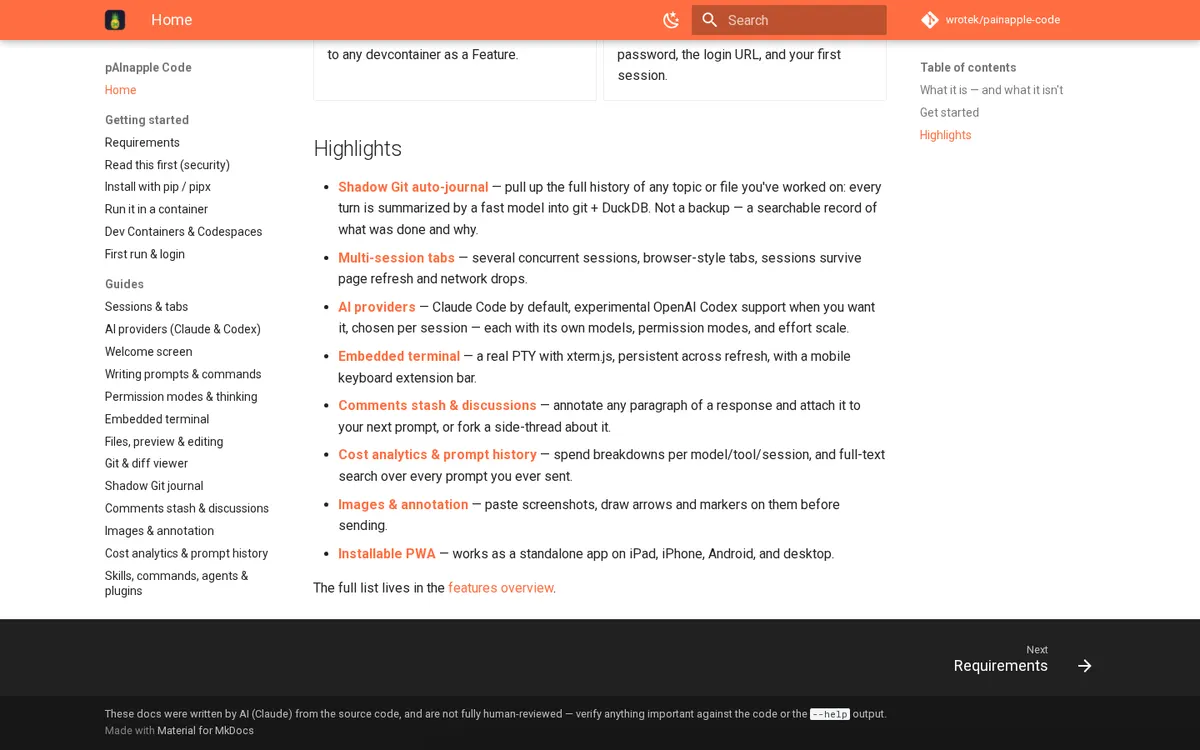Viewport: 1200px width, 750px height.
Task: Click the next page arrow icon in footer
Action: (1085, 666)
